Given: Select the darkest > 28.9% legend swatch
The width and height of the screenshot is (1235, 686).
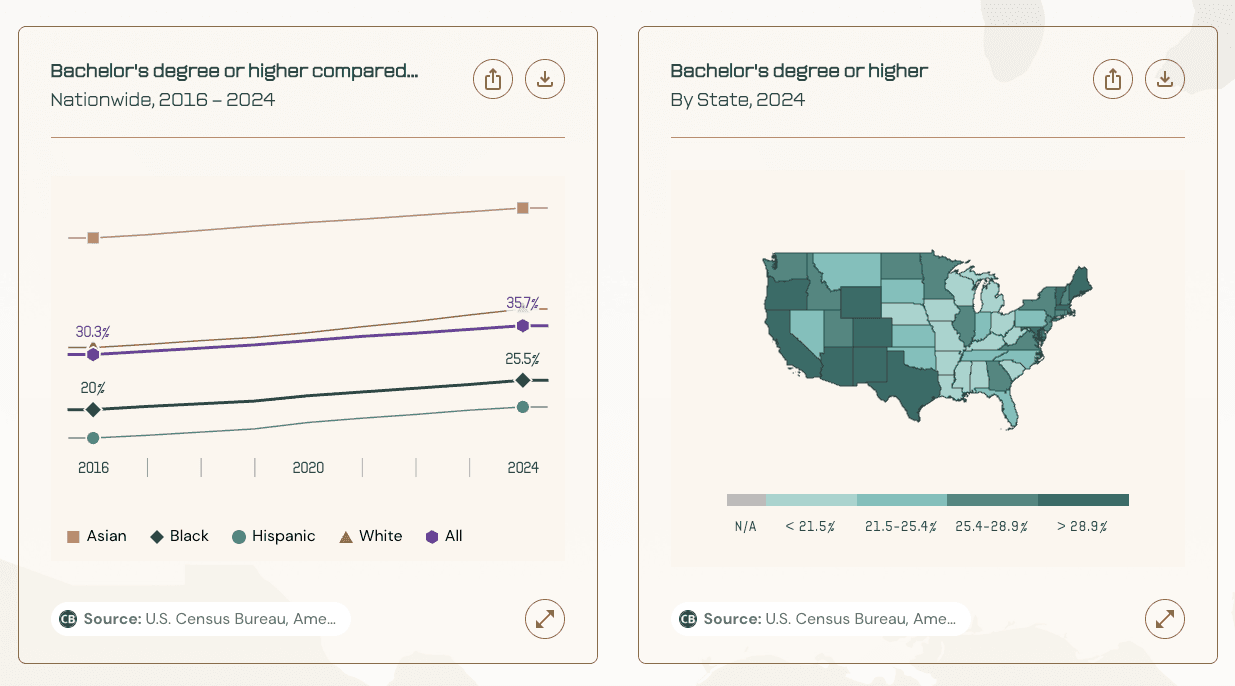Looking at the screenshot, I should [x=1083, y=499].
